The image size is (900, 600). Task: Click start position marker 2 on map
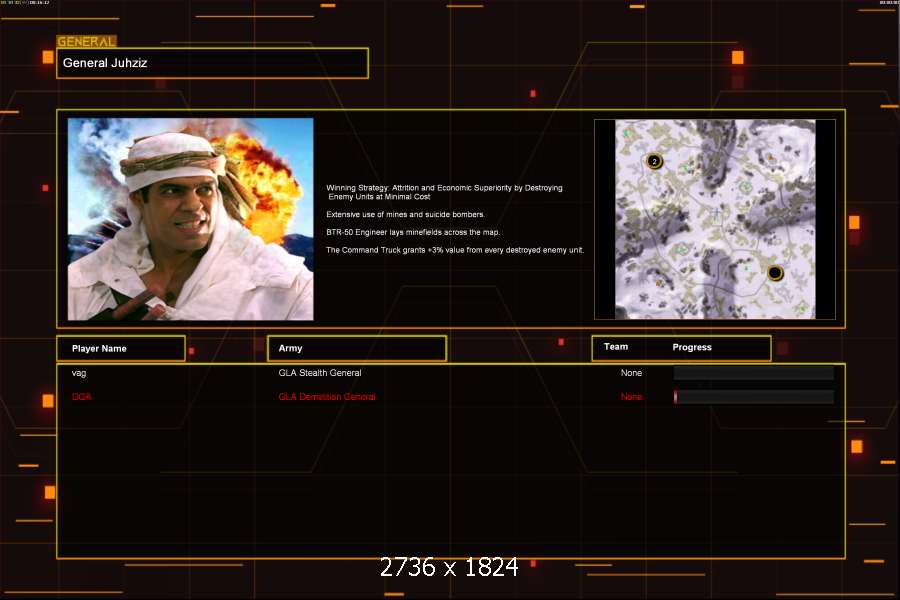(x=654, y=161)
